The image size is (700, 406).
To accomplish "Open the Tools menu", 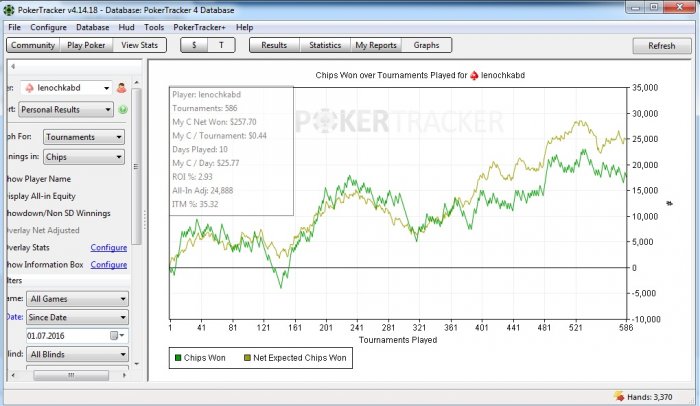I will 154,27.
